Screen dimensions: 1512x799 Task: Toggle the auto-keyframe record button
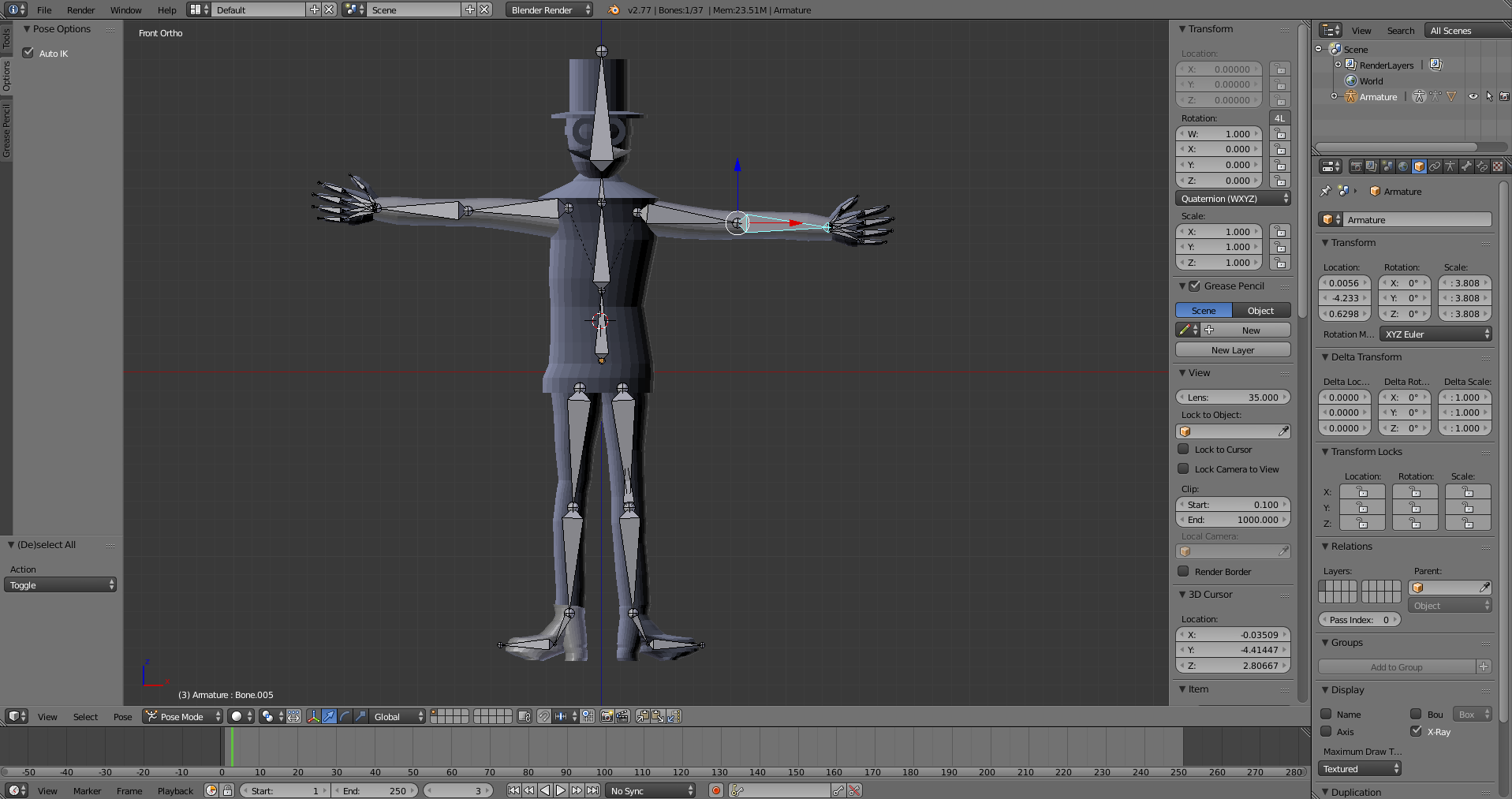pos(715,790)
